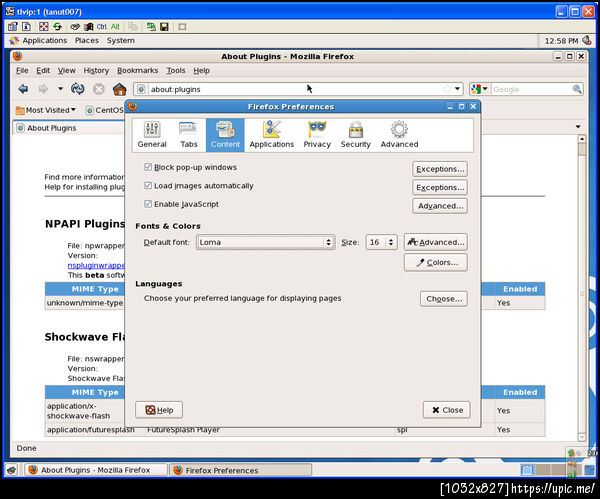Click the page vertical scrollbar thumb

click(582, 149)
